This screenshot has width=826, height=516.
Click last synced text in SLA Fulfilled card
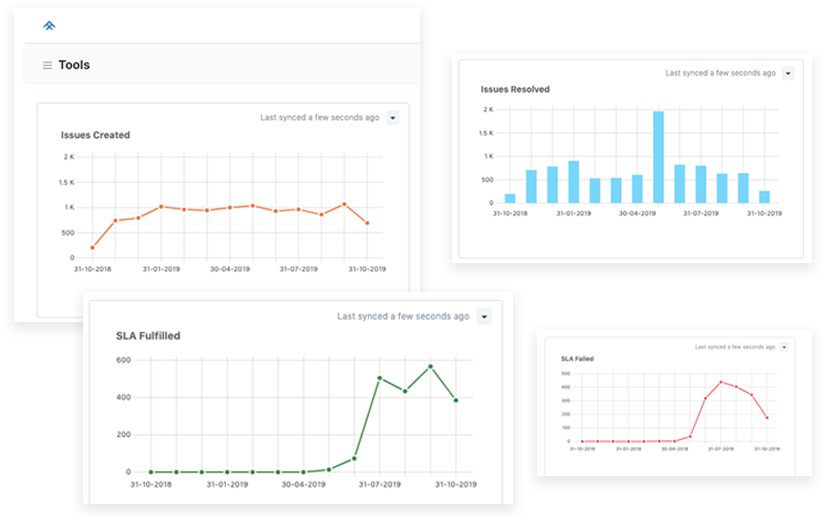[x=403, y=316]
